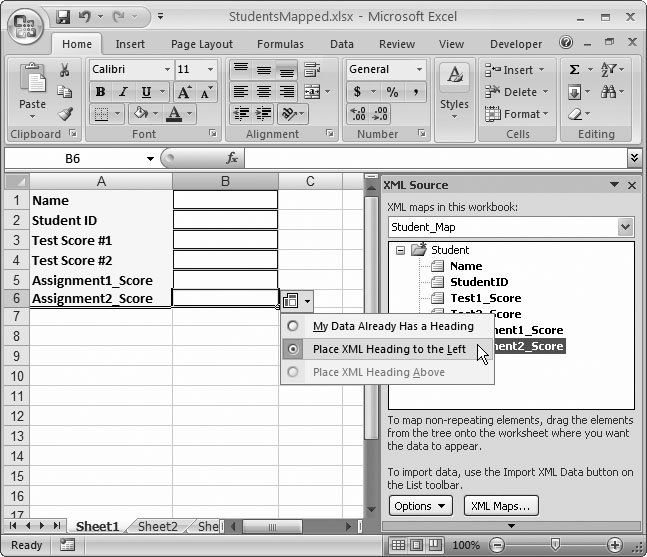The height and width of the screenshot is (557, 647).
Task: Switch to the Sheet2 worksheet tab
Action: [x=157, y=526]
